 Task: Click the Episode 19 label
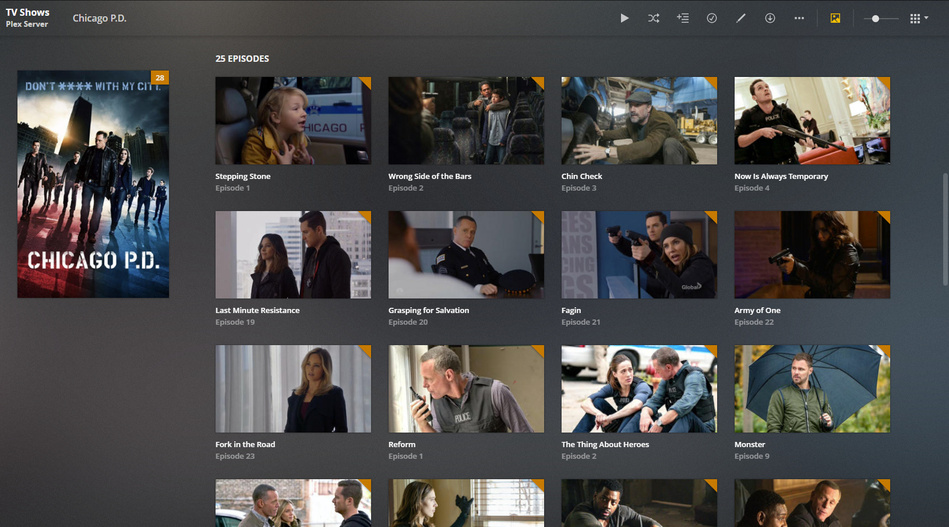235,322
